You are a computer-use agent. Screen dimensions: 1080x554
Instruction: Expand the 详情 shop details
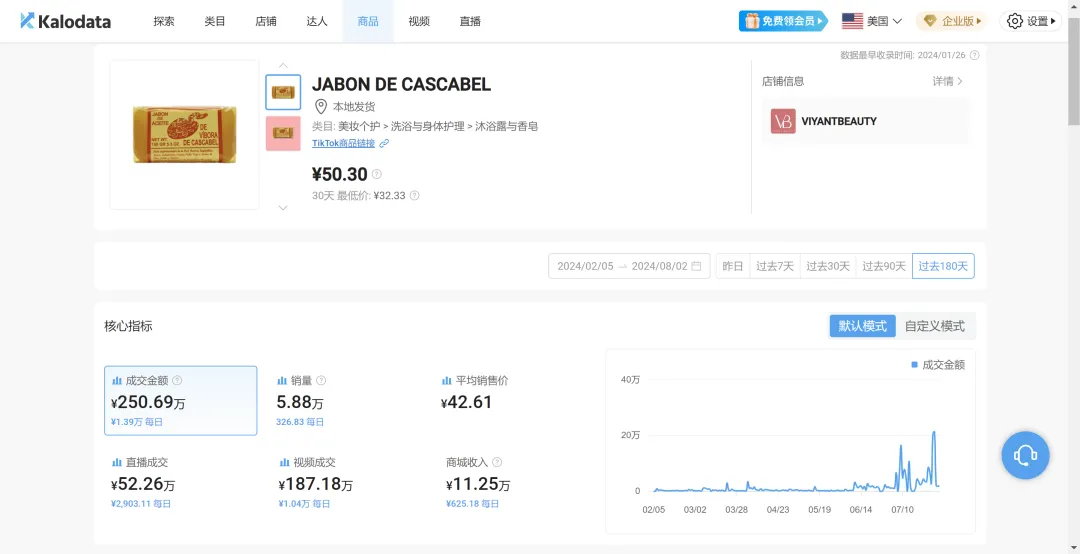click(947, 81)
